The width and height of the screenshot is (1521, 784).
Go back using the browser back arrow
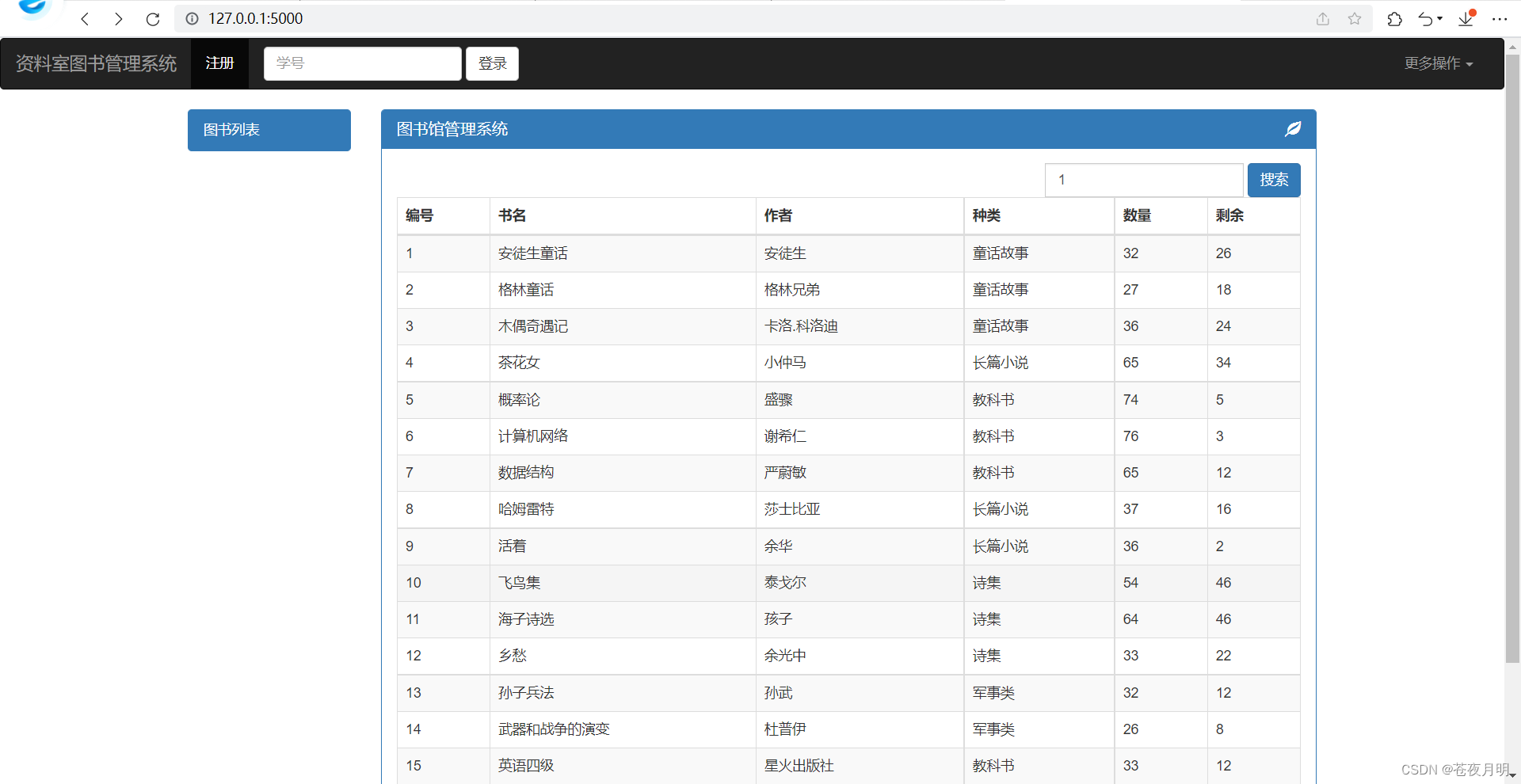86,19
